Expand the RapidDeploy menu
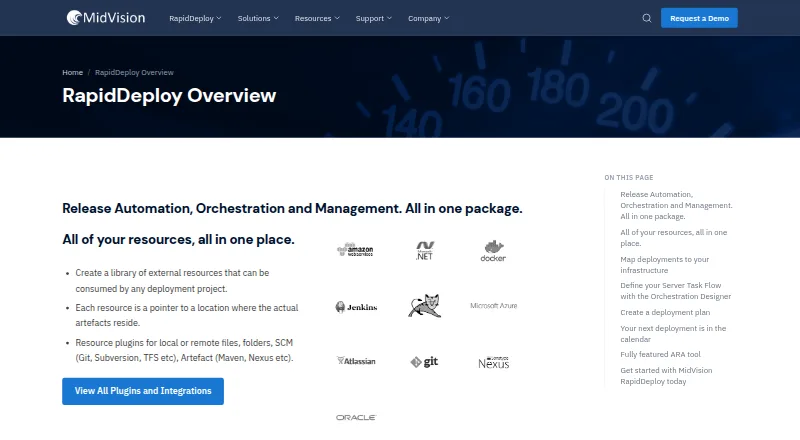 pyautogui.click(x=195, y=18)
